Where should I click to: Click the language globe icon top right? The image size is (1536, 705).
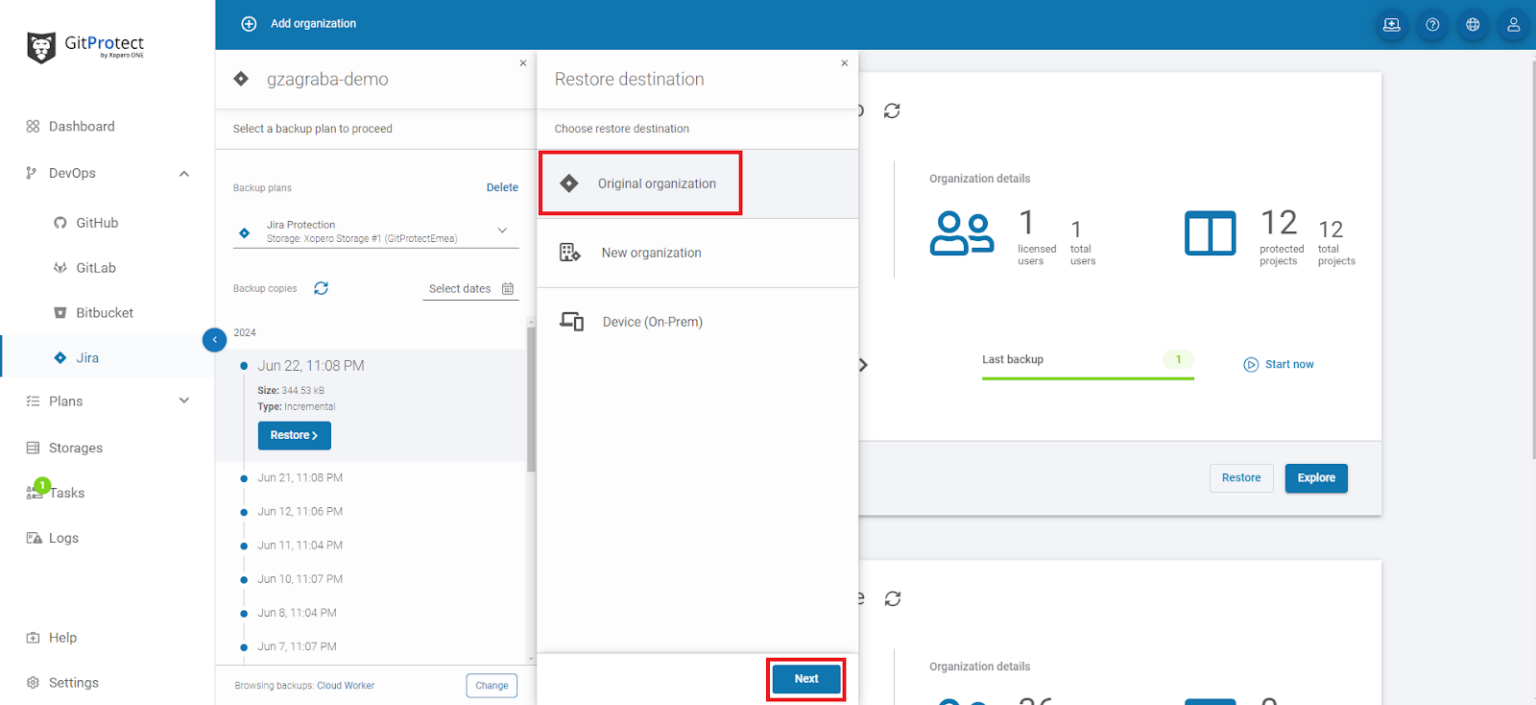point(1472,24)
